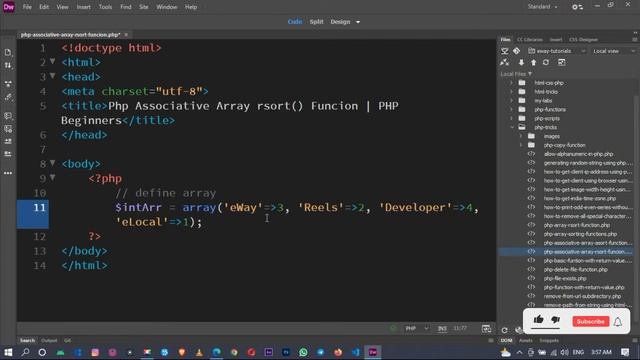Open the Insert menu
Image resolution: width=640 pixels, height=360 pixels.
pyautogui.click(x=83, y=7)
